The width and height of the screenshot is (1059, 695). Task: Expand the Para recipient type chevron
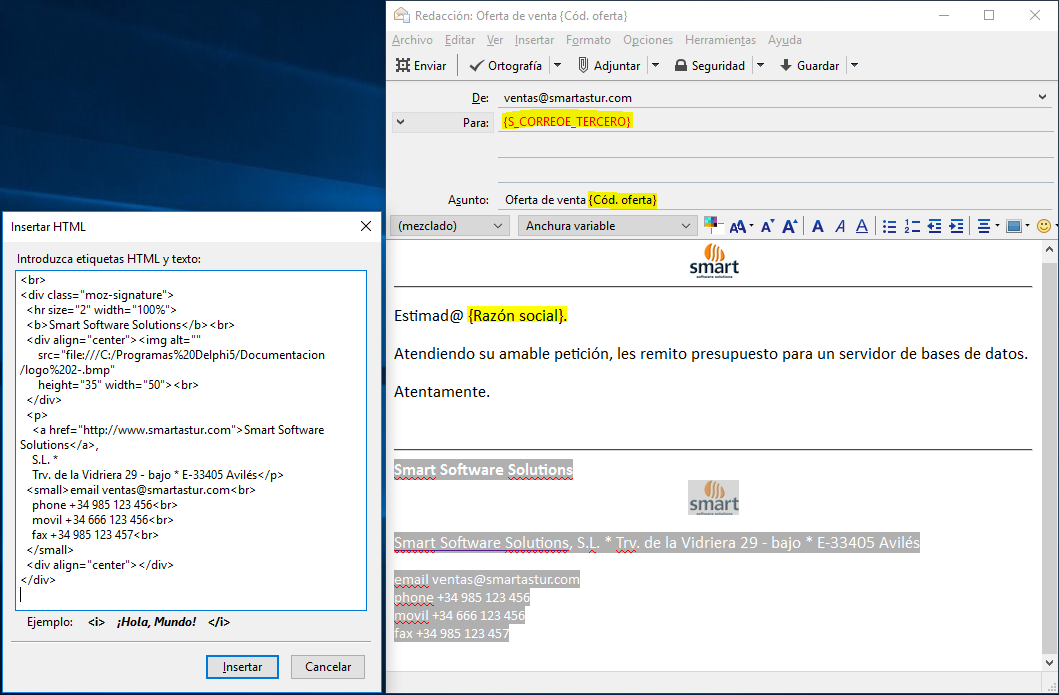click(x=401, y=122)
